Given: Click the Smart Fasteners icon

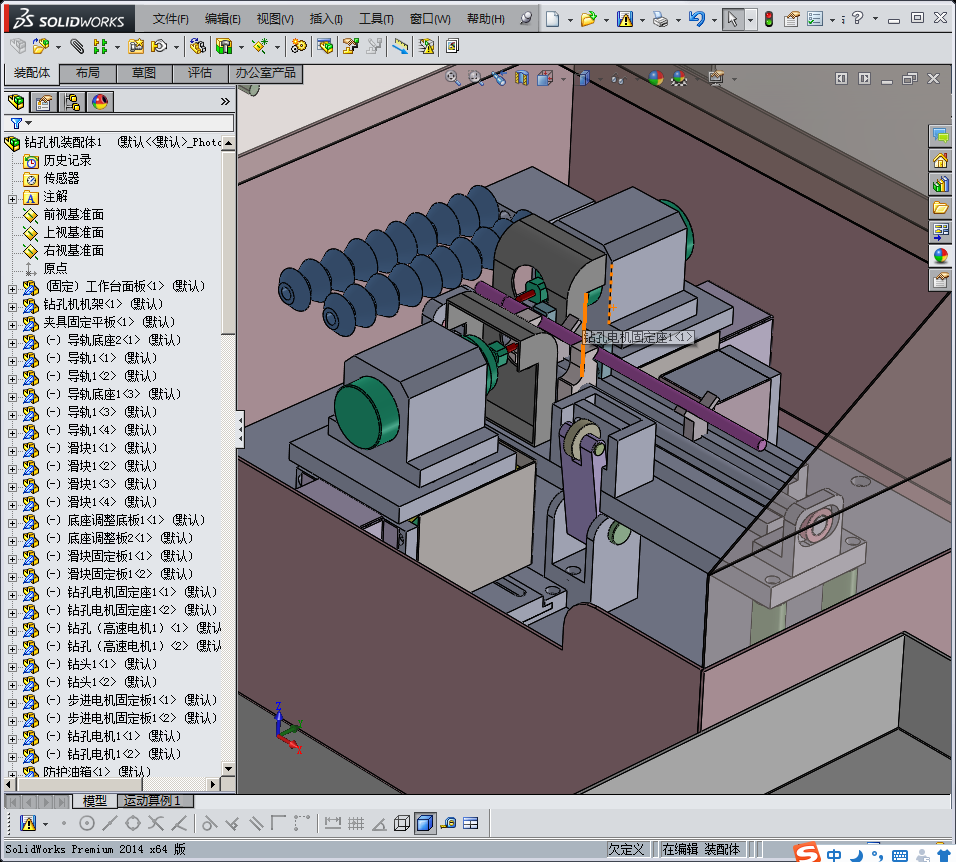Looking at the screenshot, I should pos(136,46).
